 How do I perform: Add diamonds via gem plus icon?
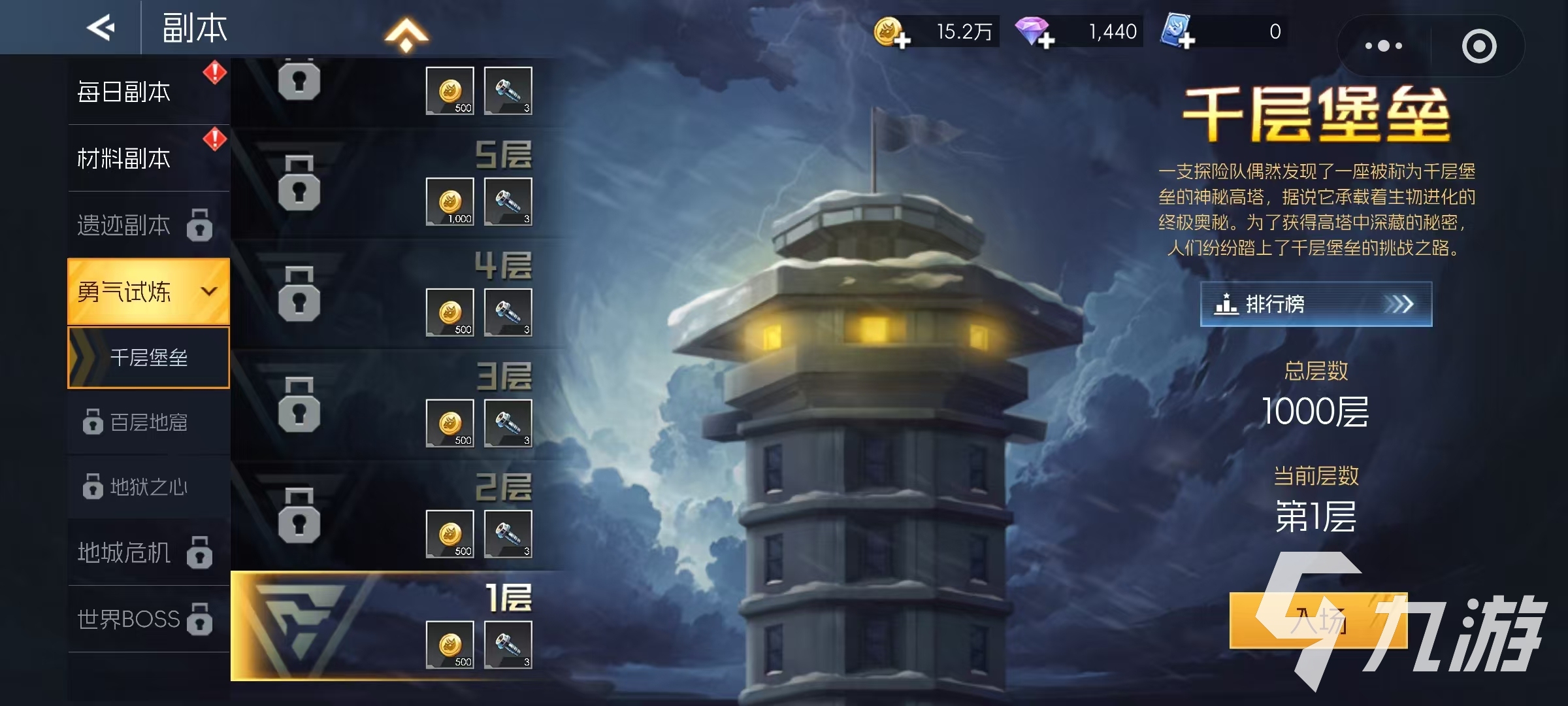click(x=1034, y=33)
